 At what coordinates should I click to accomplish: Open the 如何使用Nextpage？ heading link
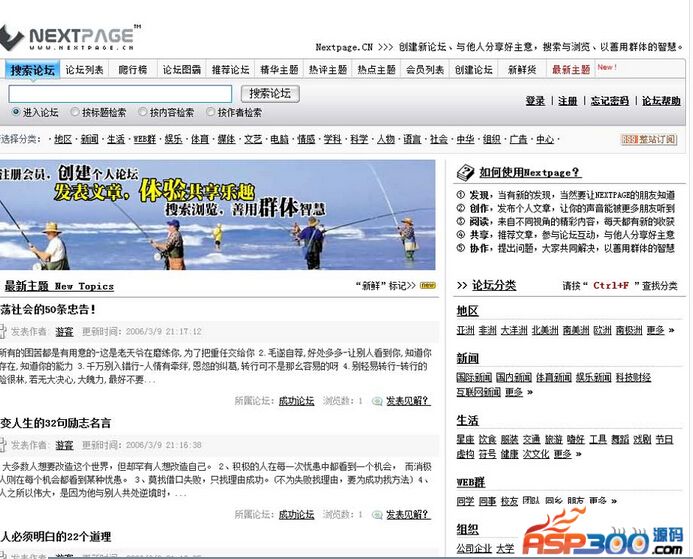(530, 173)
